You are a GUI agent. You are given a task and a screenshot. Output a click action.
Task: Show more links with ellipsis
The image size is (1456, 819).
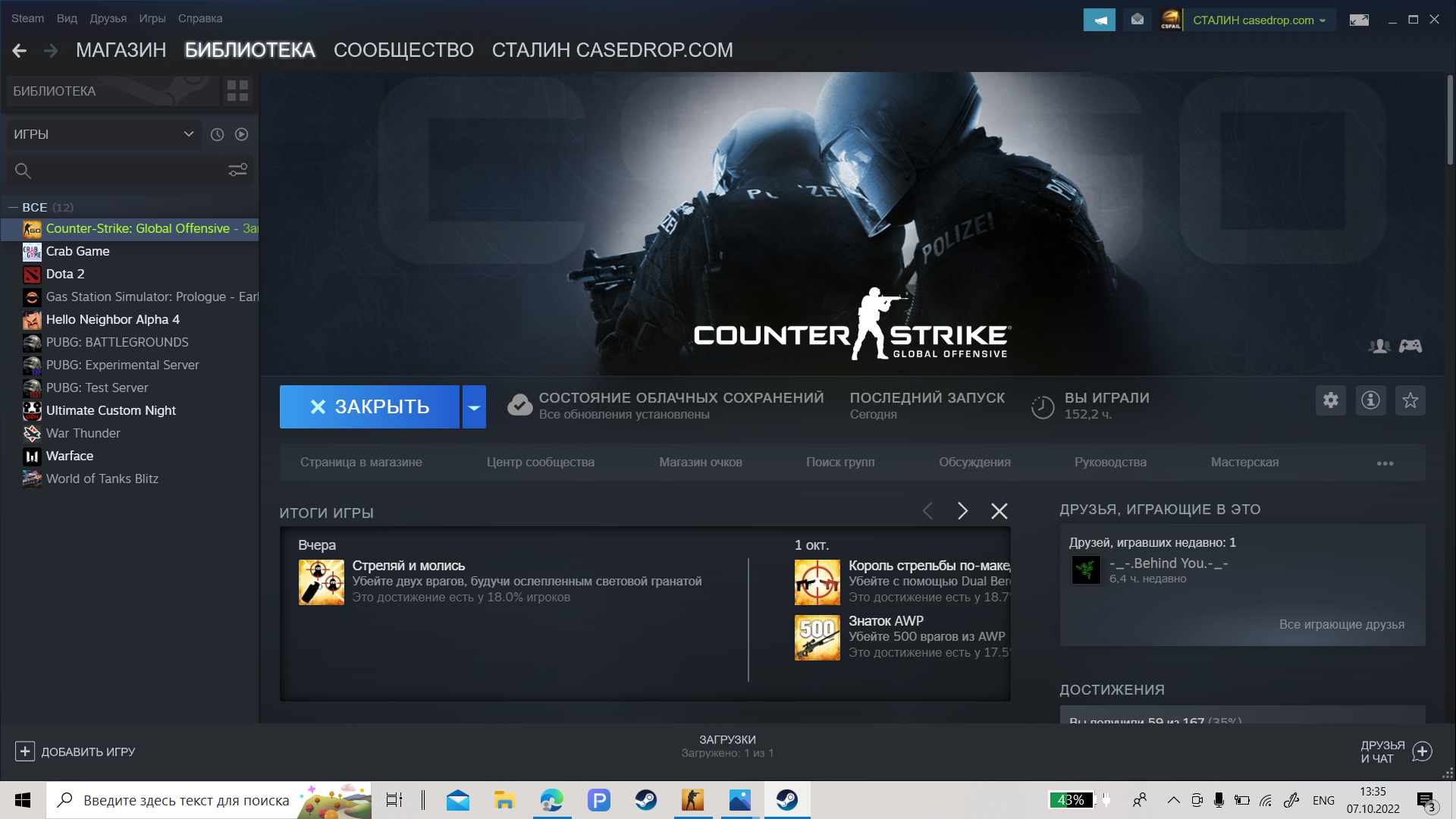coord(1385,463)
